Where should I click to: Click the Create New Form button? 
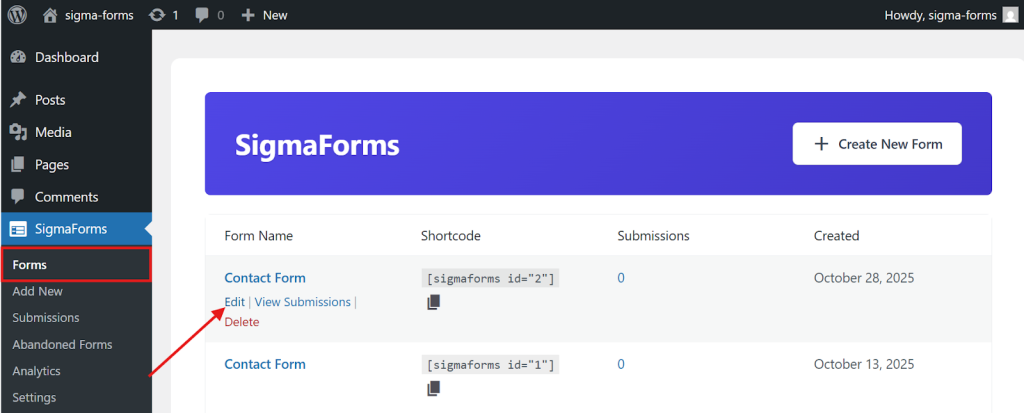[877, 144]
